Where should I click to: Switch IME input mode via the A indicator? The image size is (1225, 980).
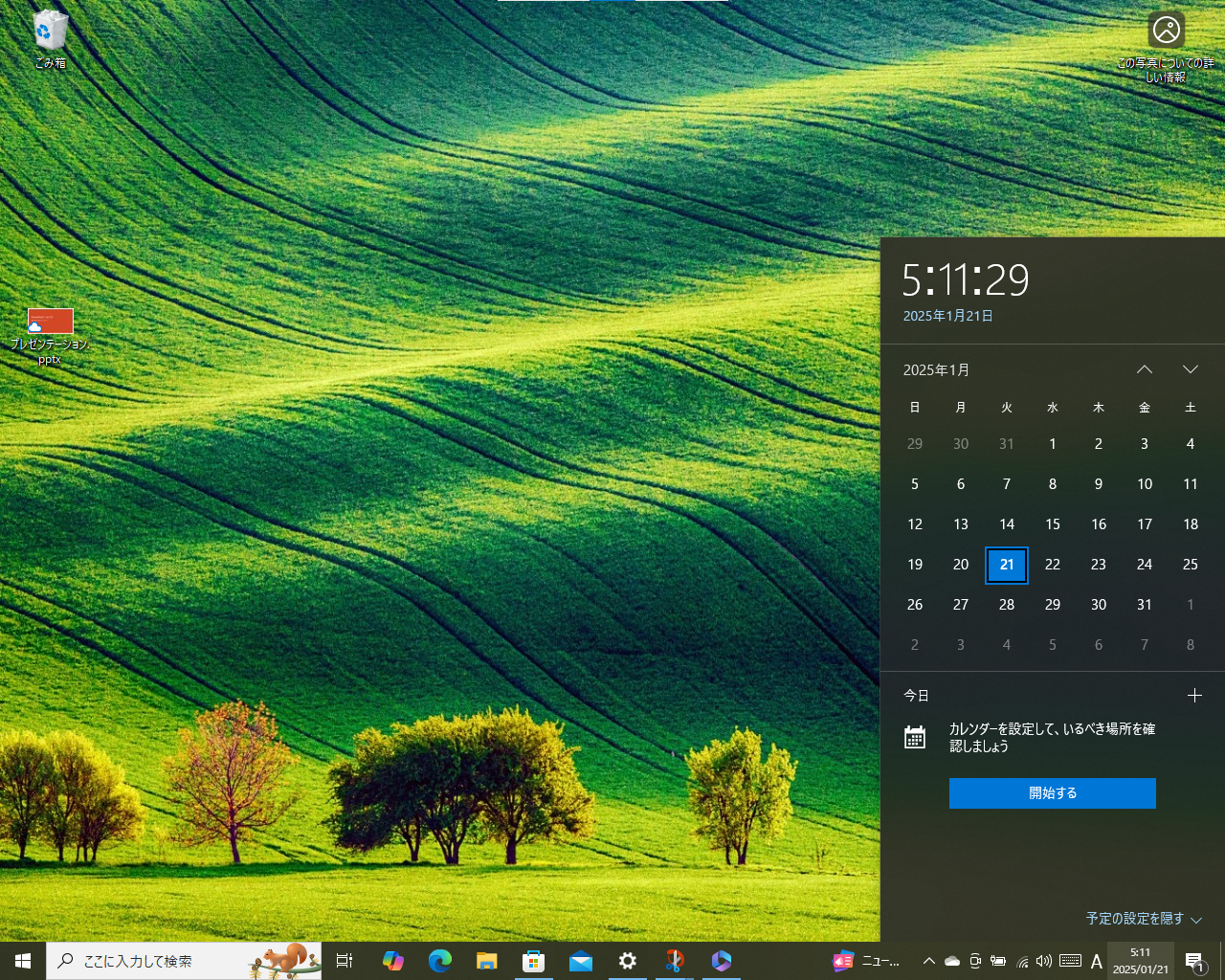click(1095, 961)
